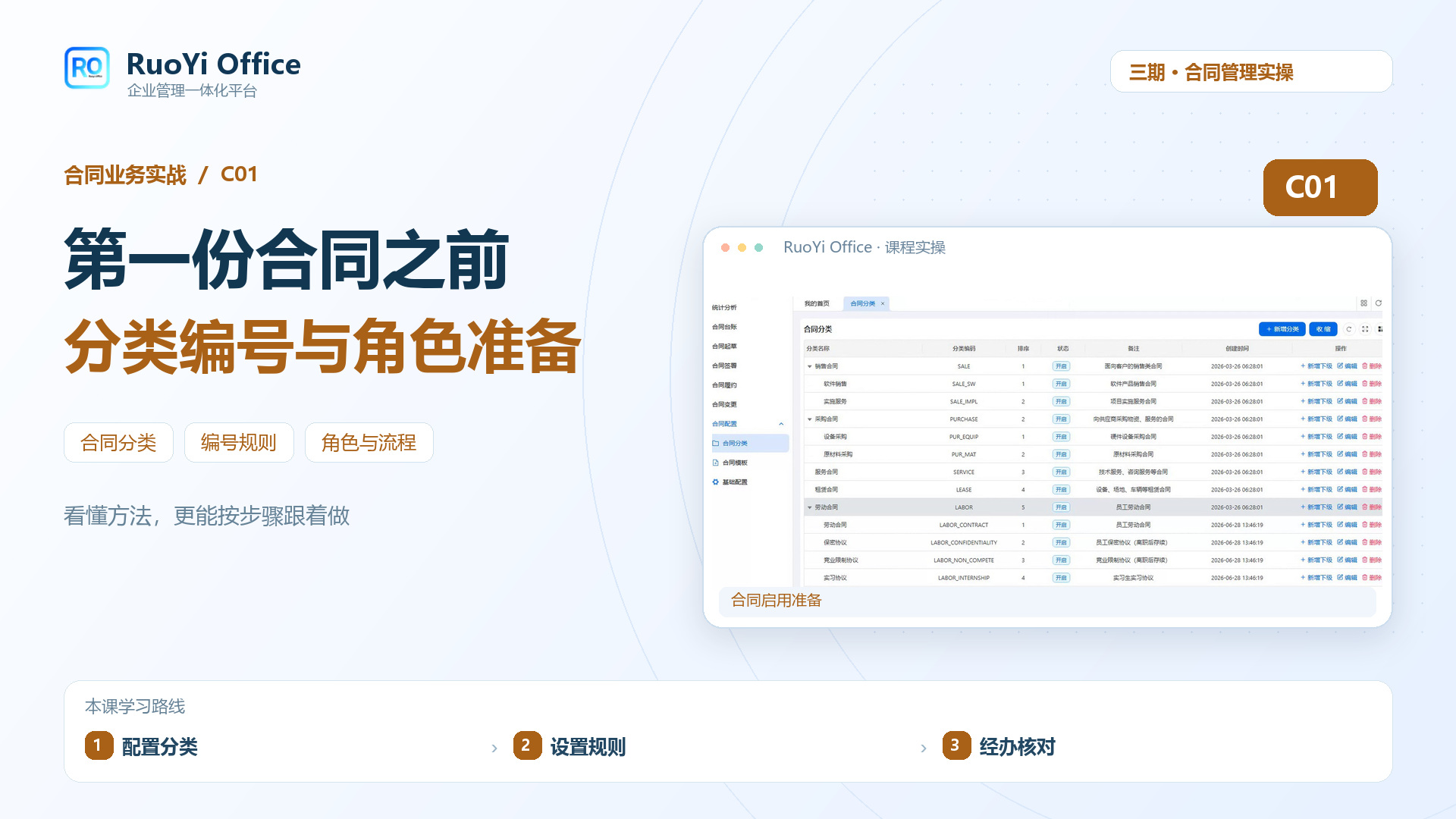Click the 角色与流程 tag

[369, 442]
